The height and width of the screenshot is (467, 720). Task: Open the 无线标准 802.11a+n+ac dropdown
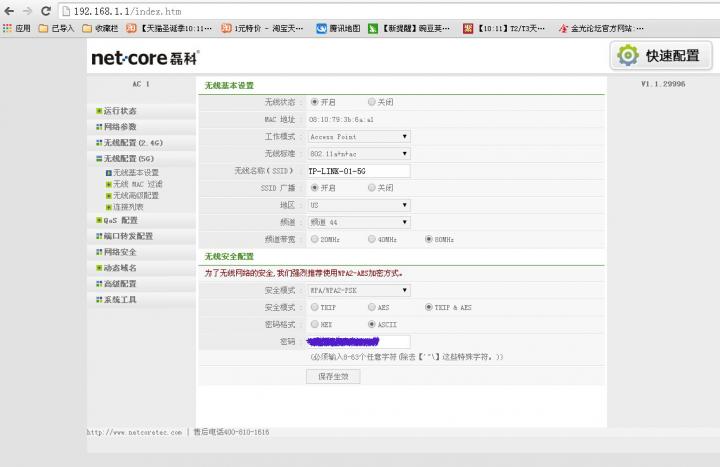[x=359, y=153]
